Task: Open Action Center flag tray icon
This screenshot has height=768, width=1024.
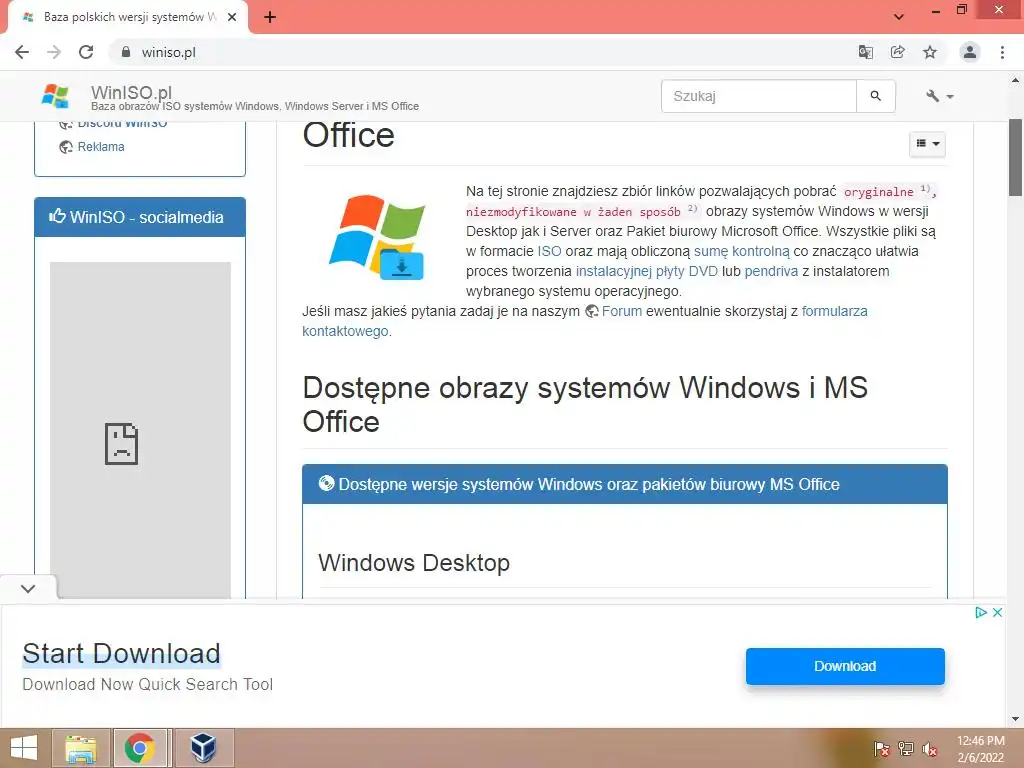Action: coord(882,749)
